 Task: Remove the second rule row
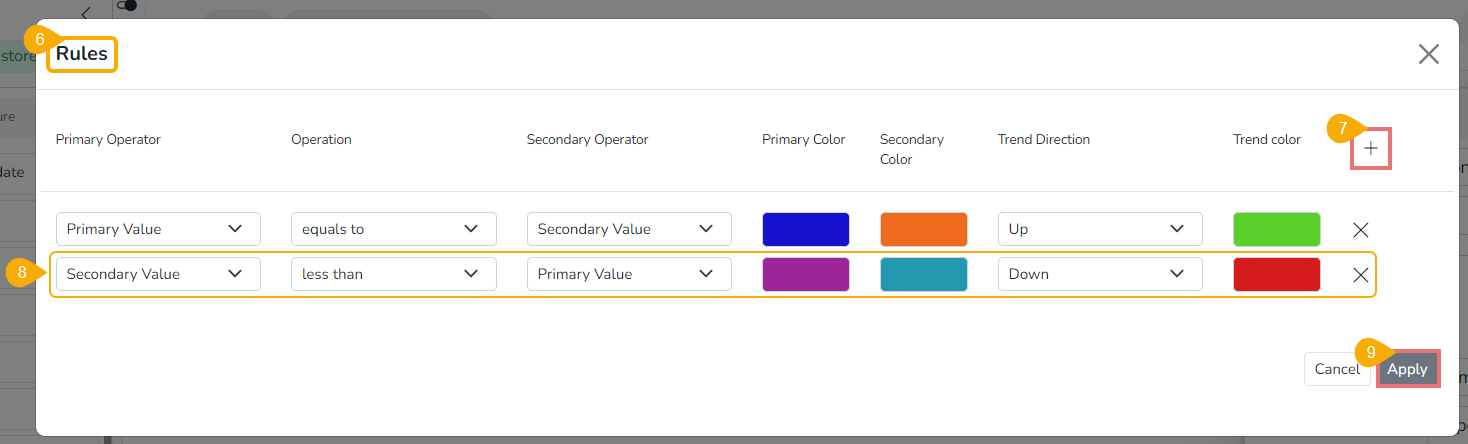(1360, 274)
